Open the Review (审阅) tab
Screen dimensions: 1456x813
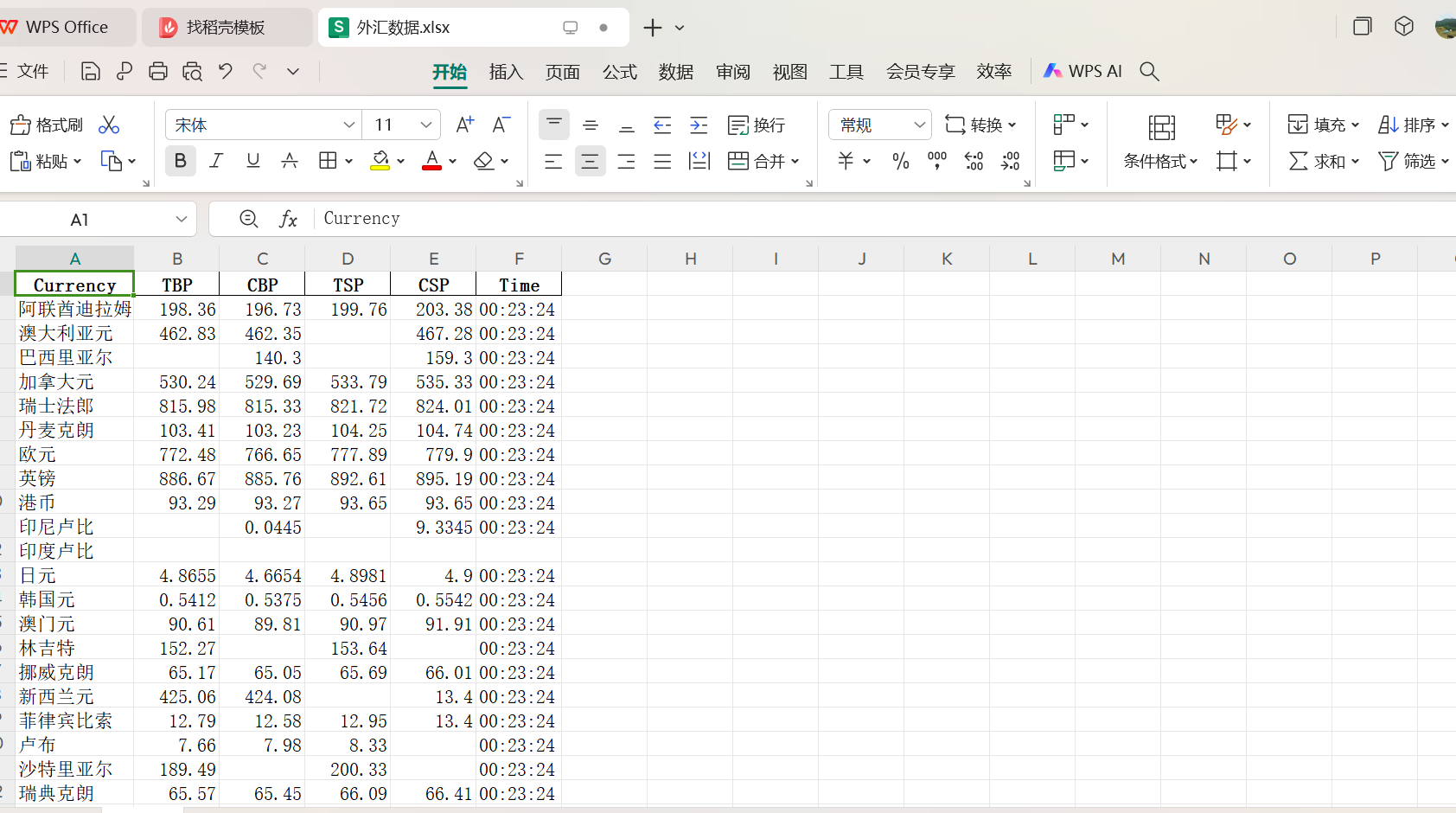733,72
